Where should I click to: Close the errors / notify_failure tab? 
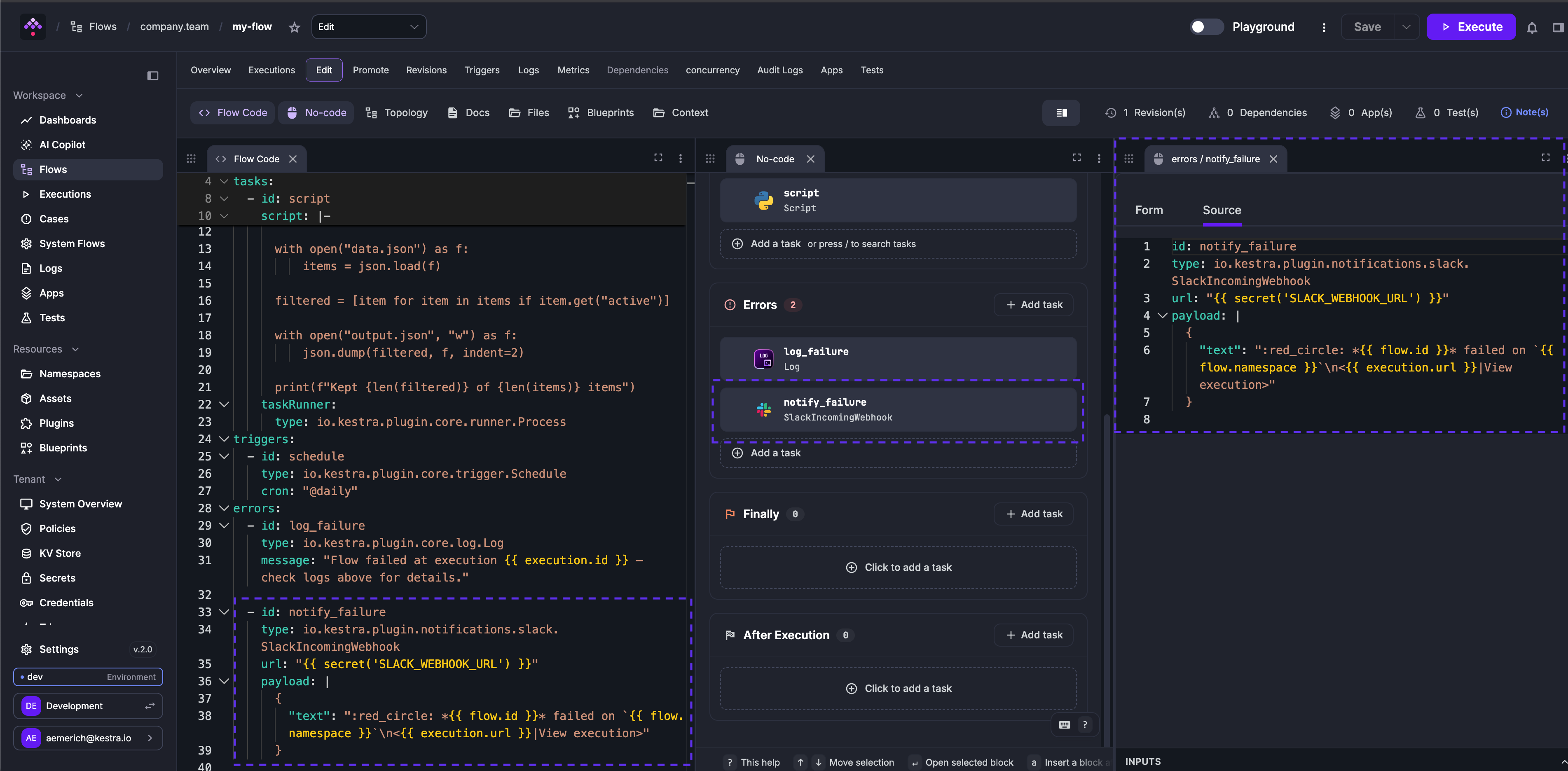tap(1273, 159)
